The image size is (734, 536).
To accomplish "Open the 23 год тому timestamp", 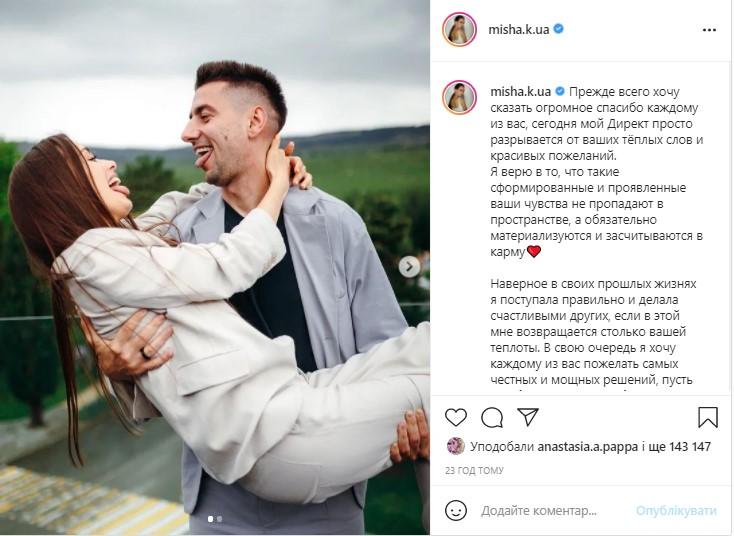I will click(x=474, y=470).
